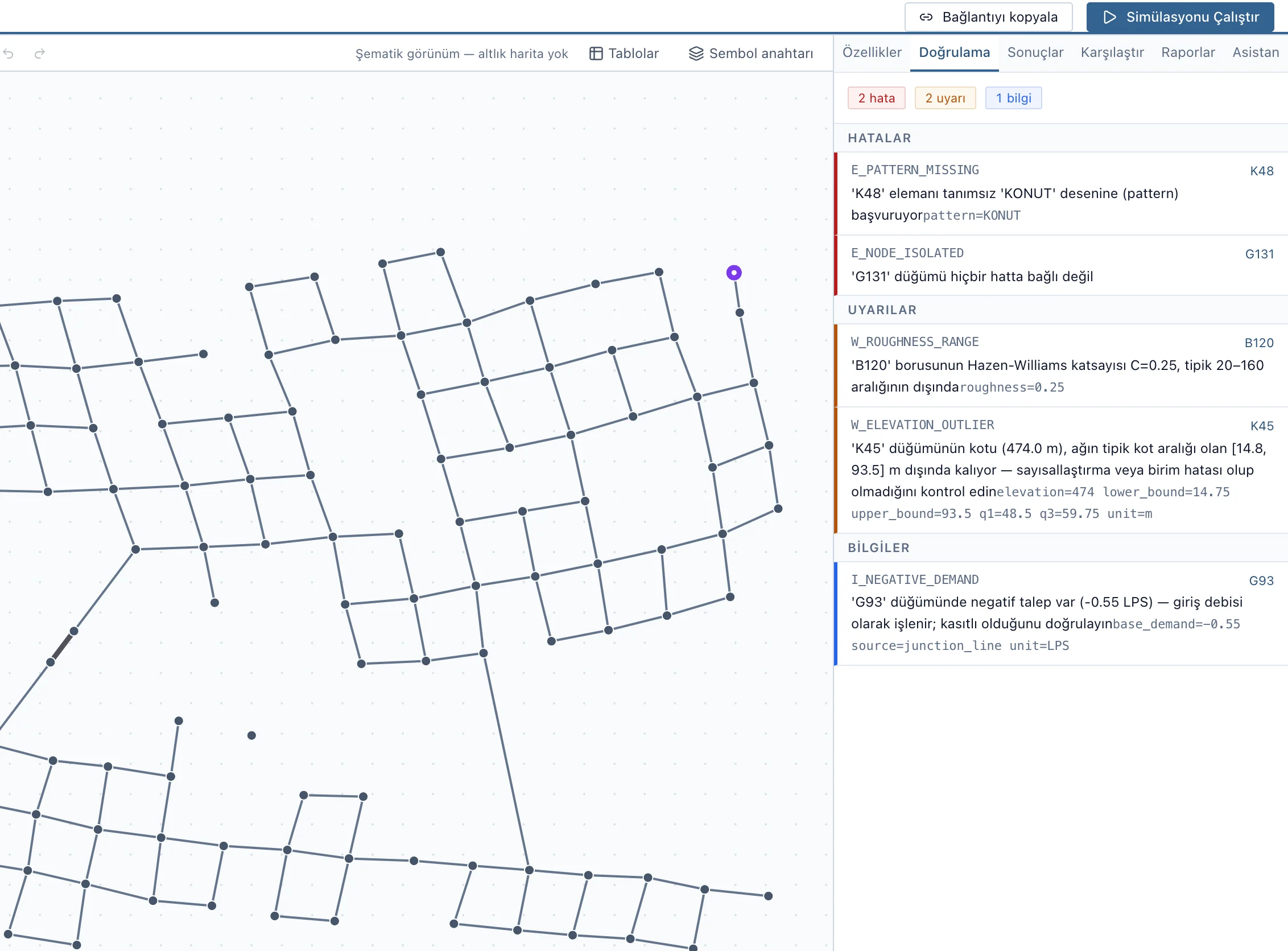Filter by the 2 uyarı badge

point(945,98)
